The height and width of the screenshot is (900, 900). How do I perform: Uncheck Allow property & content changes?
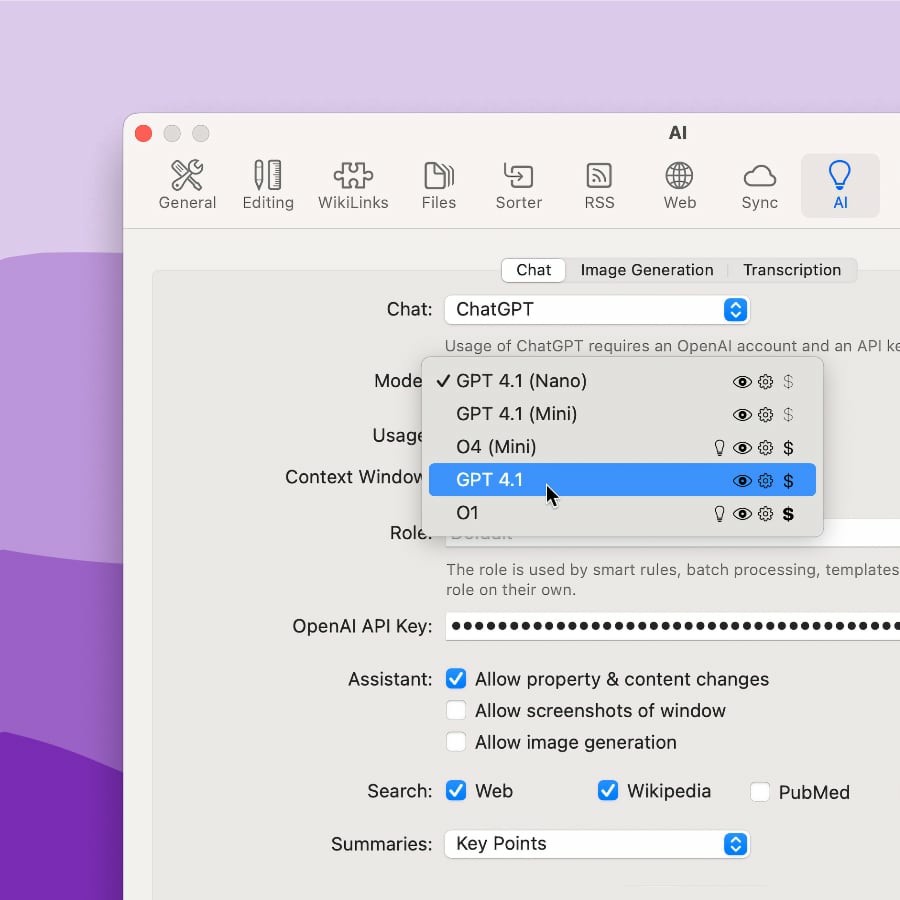456,679
